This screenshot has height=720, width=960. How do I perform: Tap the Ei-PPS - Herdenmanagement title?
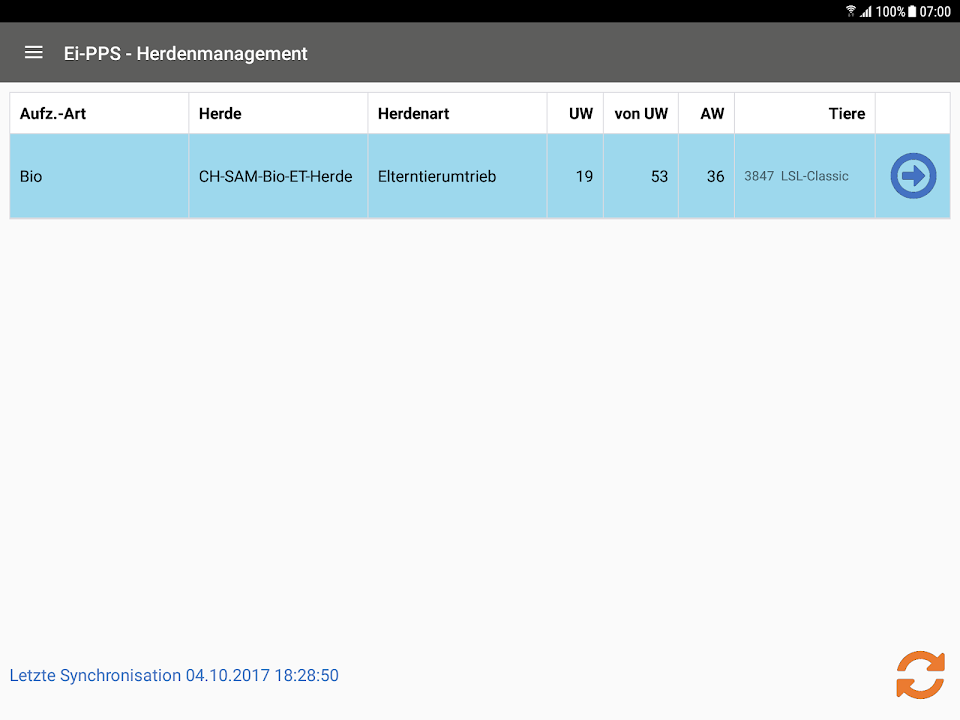point(186,53)
